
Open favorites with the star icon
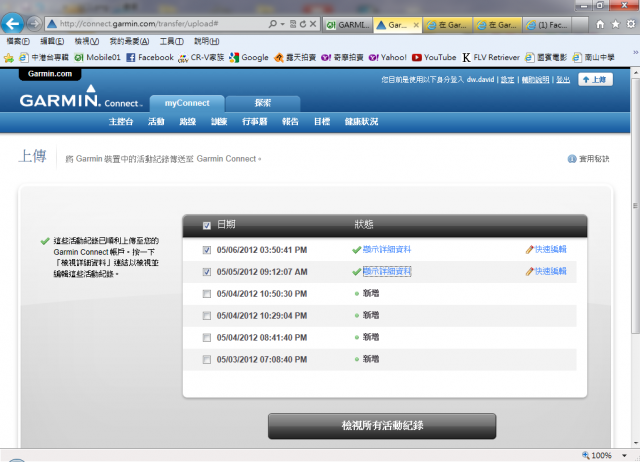click(x=616, y=24)
